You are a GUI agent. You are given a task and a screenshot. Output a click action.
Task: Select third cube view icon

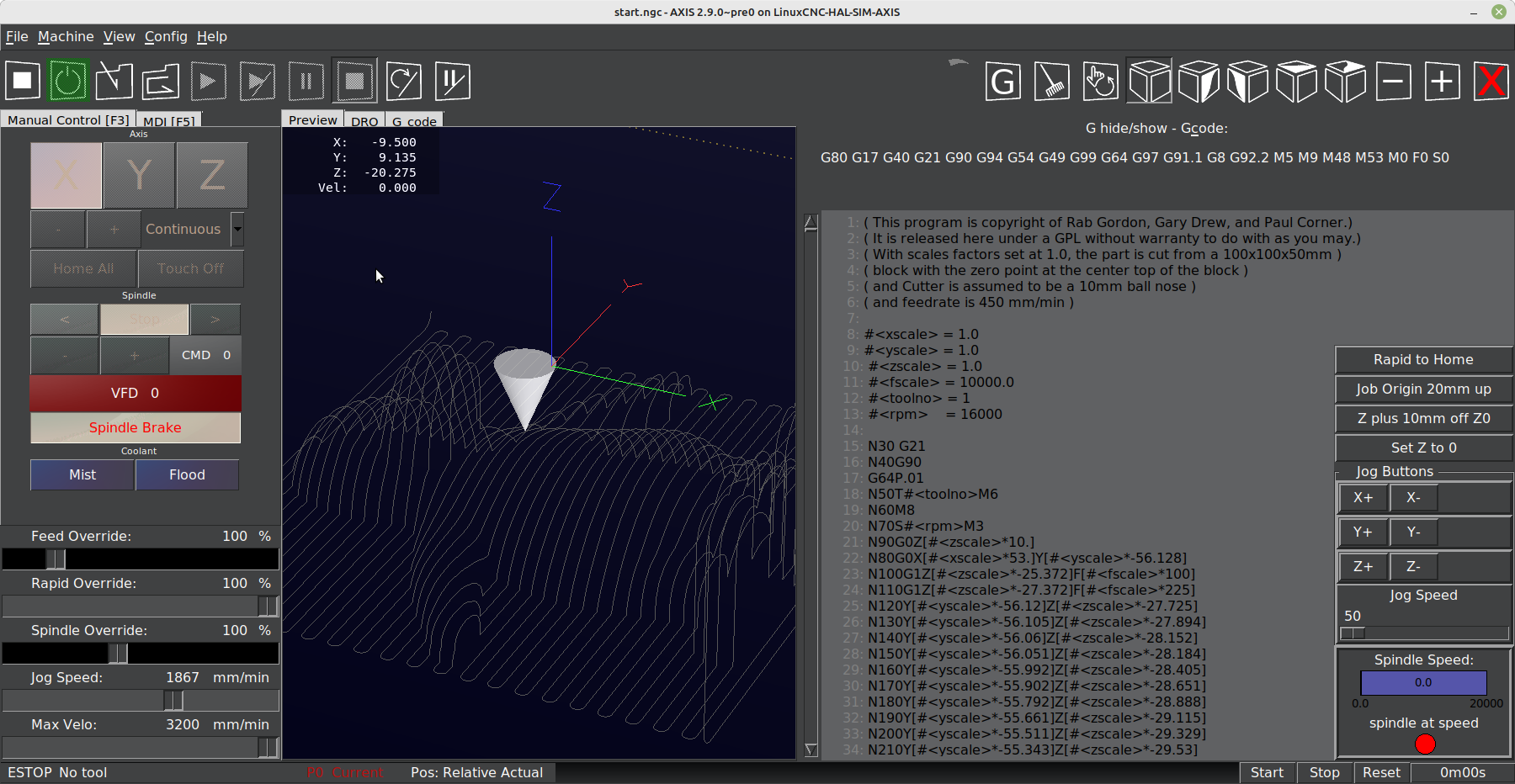(1247, 82)
